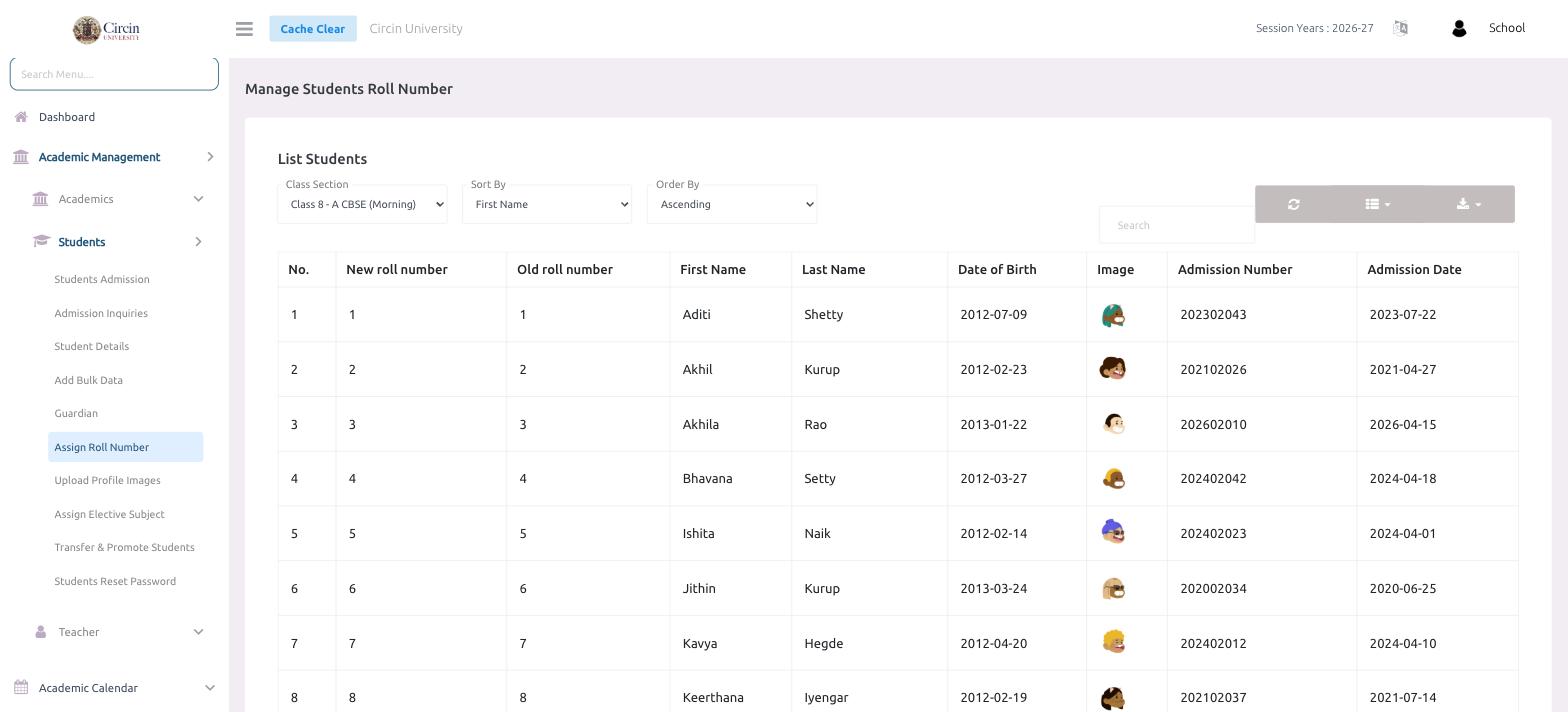Image resolution: width=1568 pixels, height=712 pixels.
Task: Expand Academic Management chevron
Action: coord(210,157)
